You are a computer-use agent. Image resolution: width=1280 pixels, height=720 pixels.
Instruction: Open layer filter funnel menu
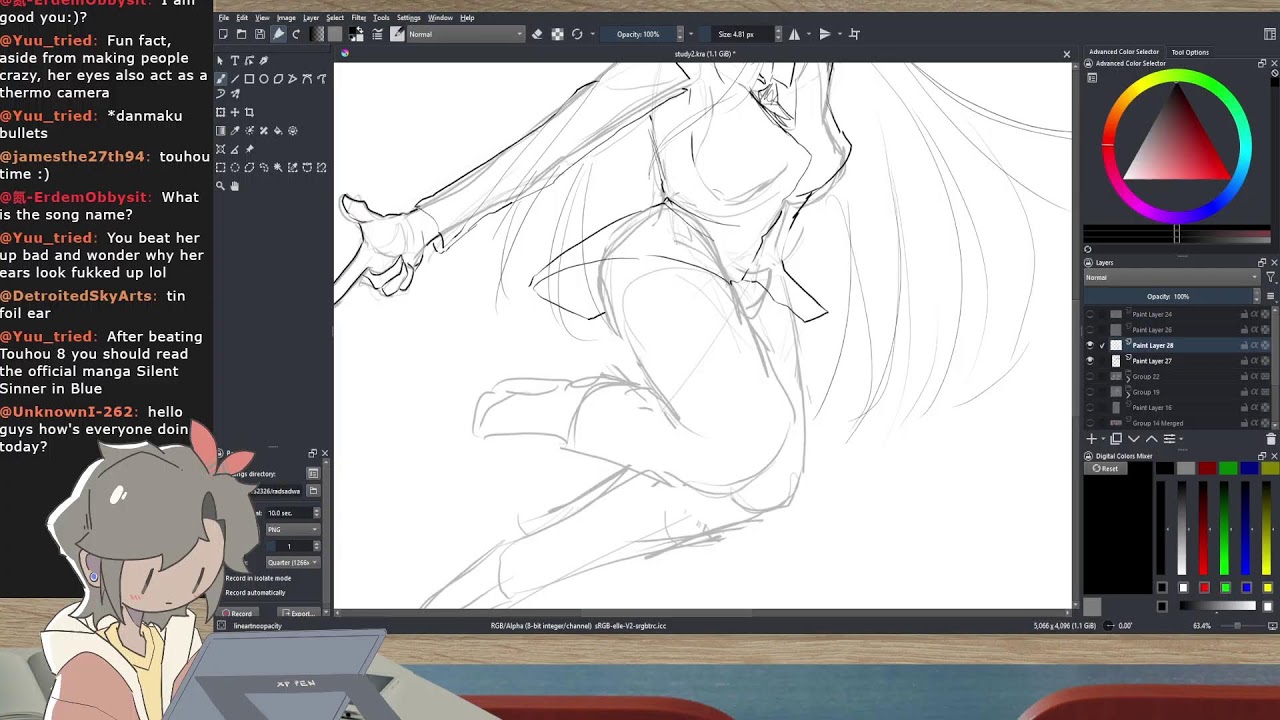pos(1271,277)
